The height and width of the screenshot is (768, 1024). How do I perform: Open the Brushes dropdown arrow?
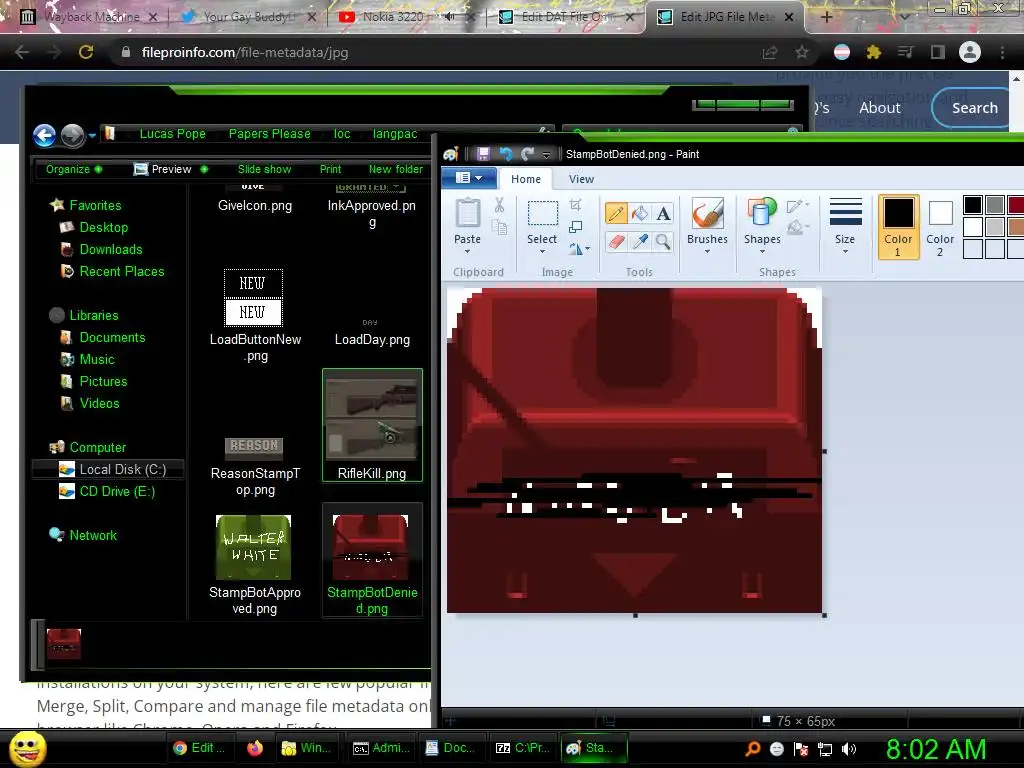click(707, 251)
